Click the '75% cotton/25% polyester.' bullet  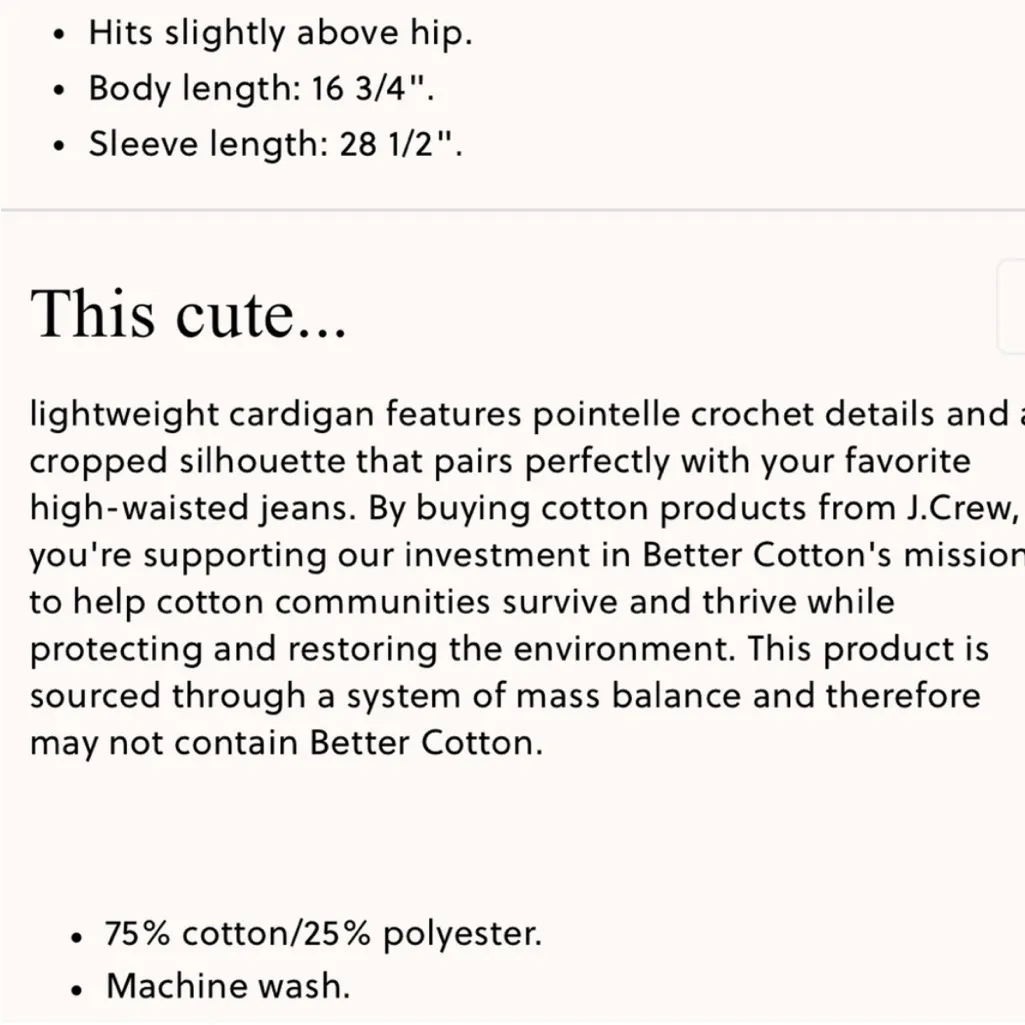[322, 934]
